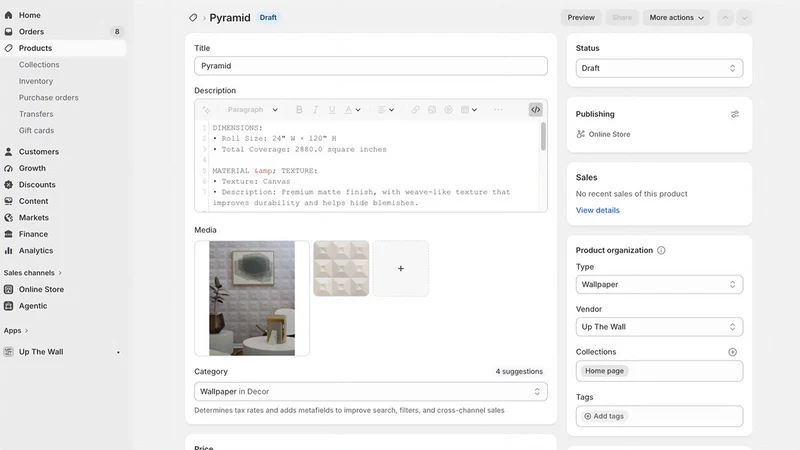Expand the More actions menu
This screenshot has height=450, width=800.
click(676, 17)
